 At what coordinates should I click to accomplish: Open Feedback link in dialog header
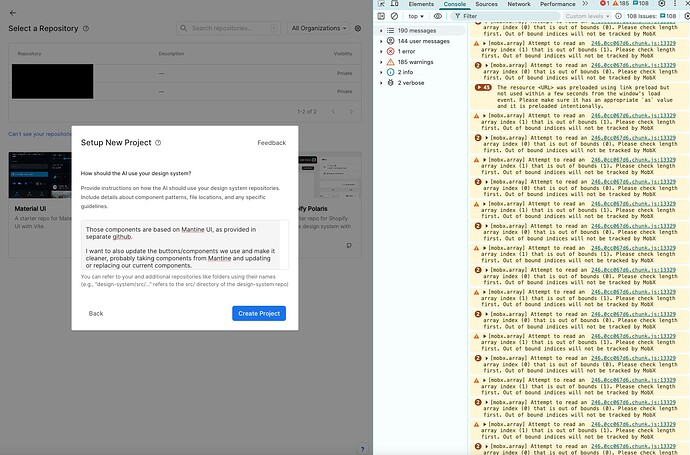click(x=272, y=143)
